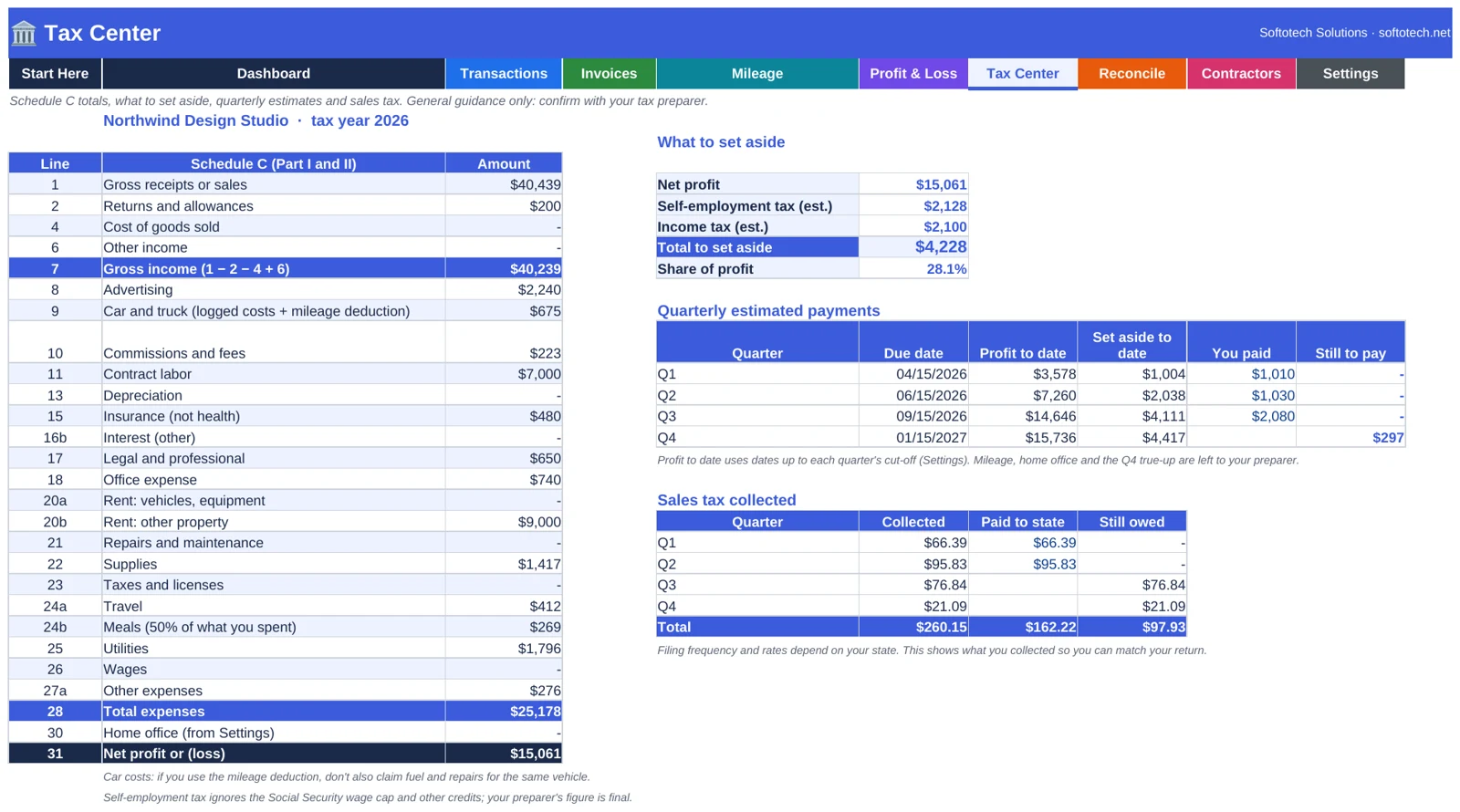Screen dimensions: 1460x812
Task: Click the Net profit $15,061 set-aside cell
Action: (913, 185)
